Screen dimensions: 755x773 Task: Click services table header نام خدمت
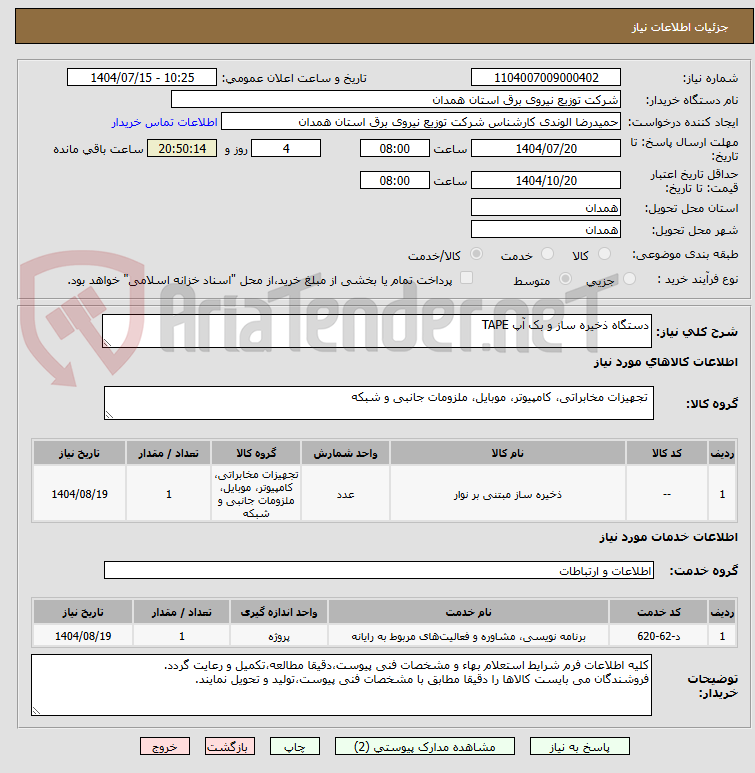click(x=468, y=612)
